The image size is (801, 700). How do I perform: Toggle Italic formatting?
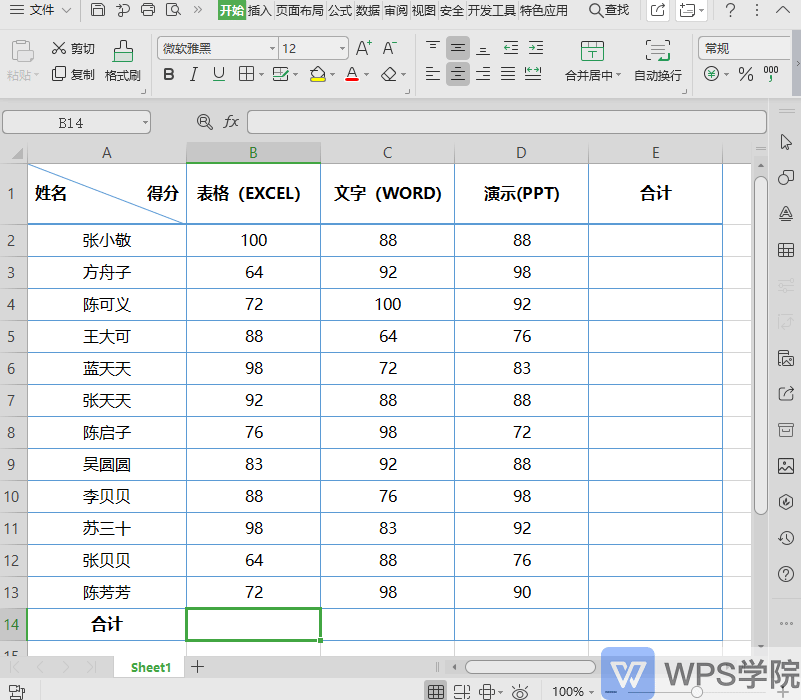coord(194,75)
